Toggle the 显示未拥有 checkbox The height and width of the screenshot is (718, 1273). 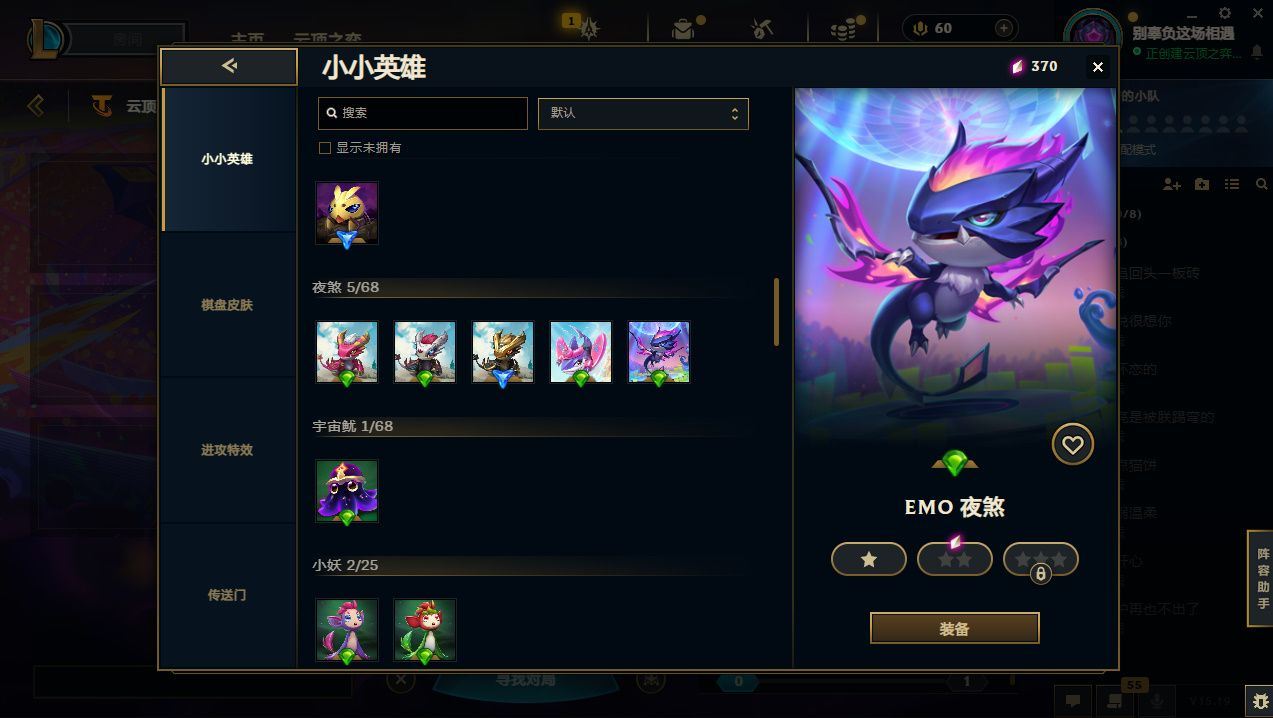pyautogui.click(x=324, y=147)
